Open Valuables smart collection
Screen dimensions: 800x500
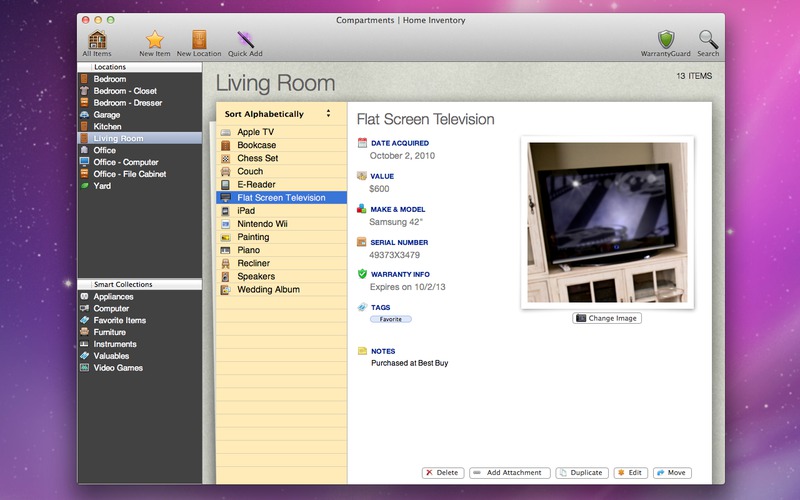click(139, 356)
